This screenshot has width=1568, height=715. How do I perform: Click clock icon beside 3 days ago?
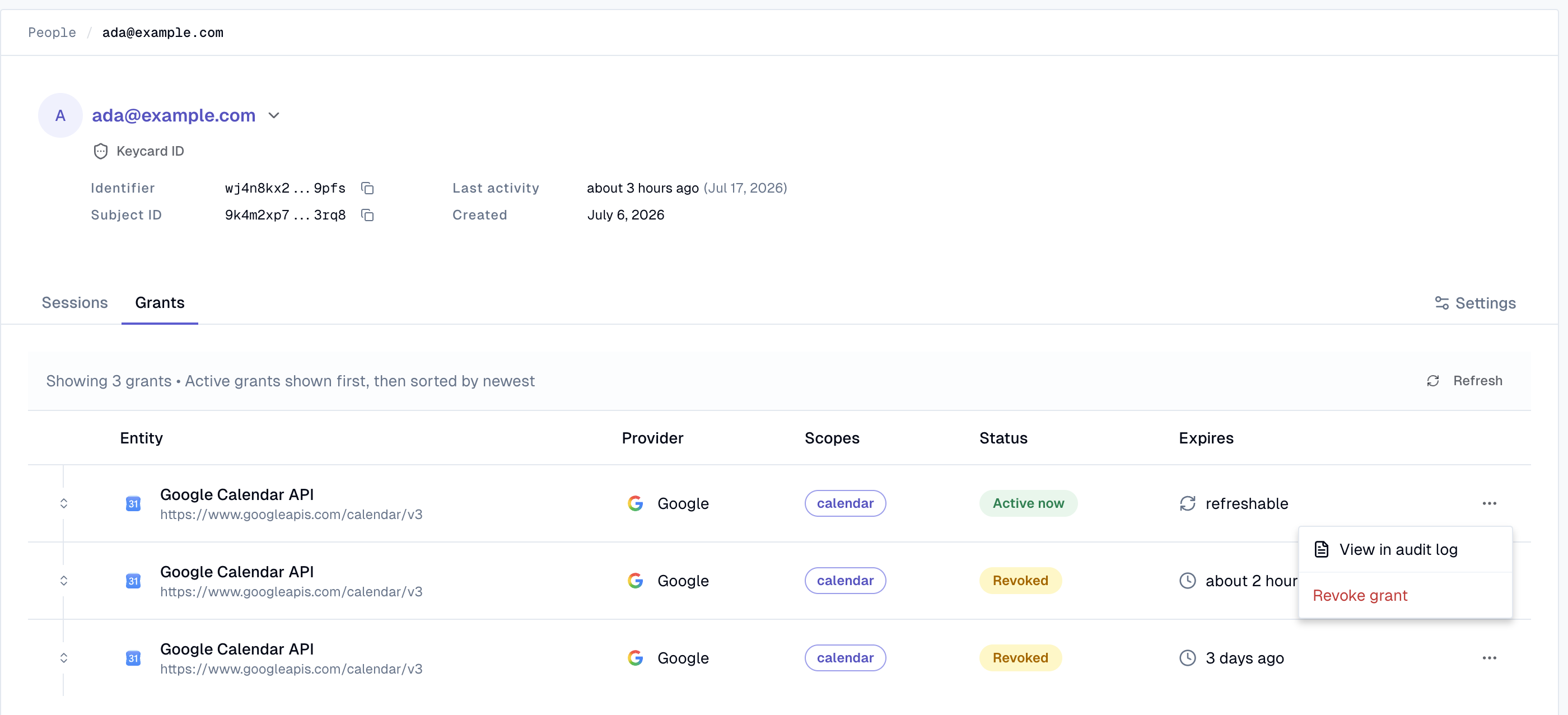tap(1188, 658)
